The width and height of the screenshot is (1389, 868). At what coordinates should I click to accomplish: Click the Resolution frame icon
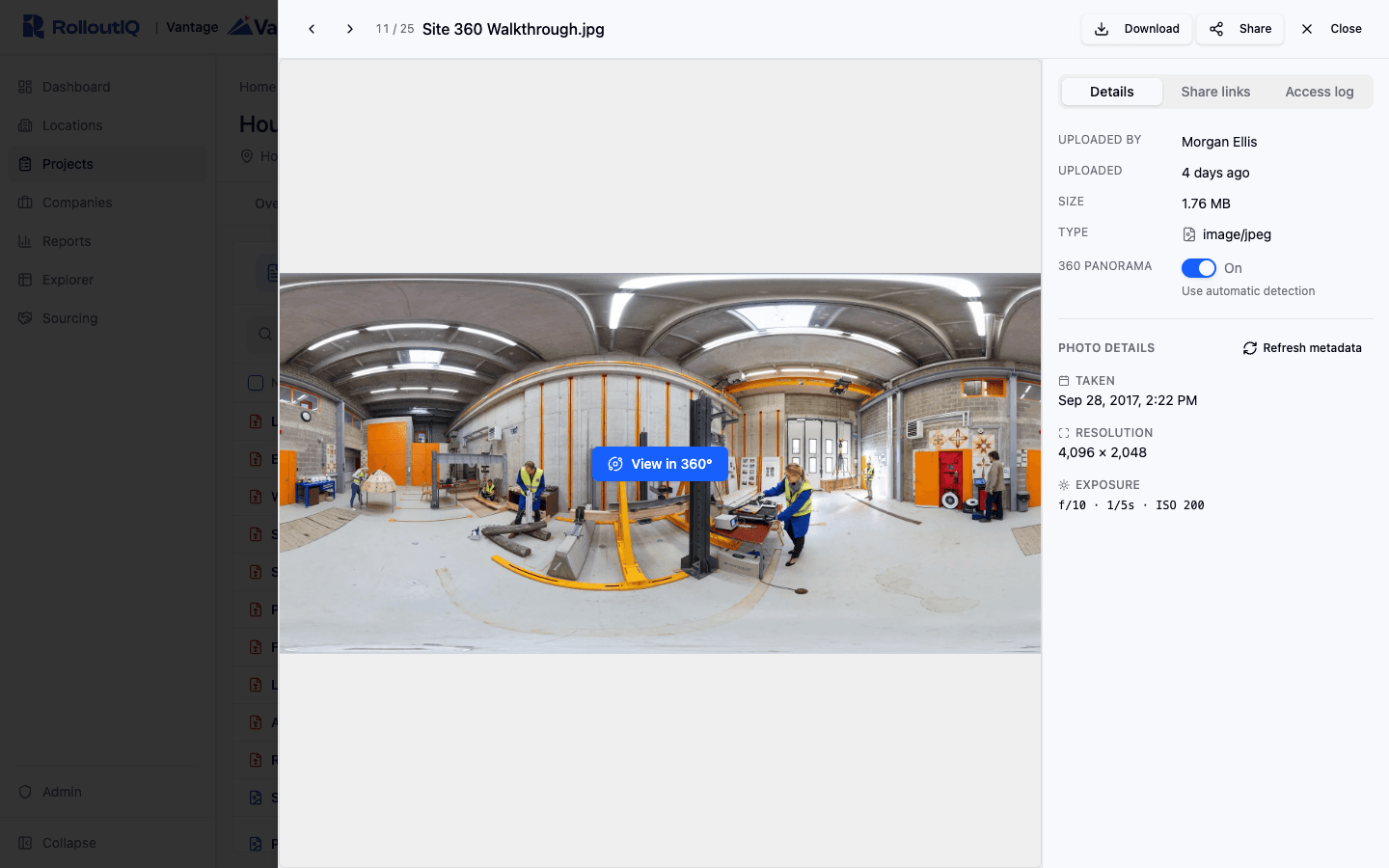click(1064, 433)
